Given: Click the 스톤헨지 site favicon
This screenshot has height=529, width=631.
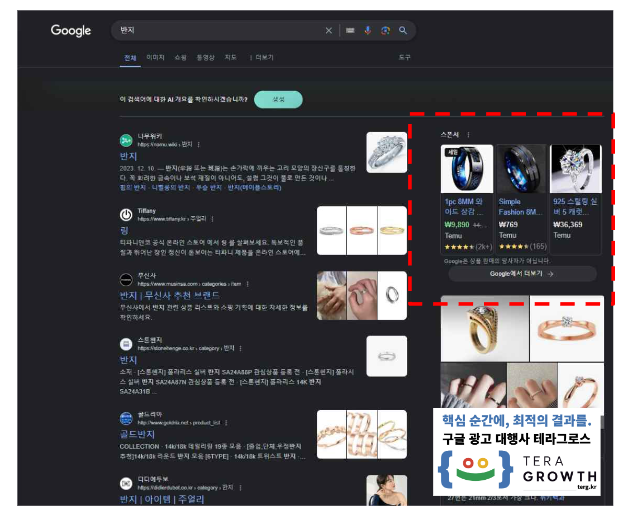Looking at the screenshot, I should [126, 344].
